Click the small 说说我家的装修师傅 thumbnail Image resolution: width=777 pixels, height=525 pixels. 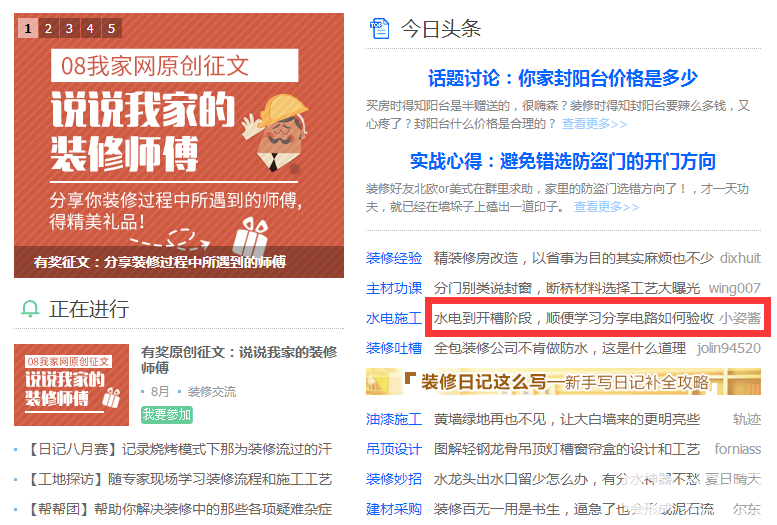[x=71, y=385]
